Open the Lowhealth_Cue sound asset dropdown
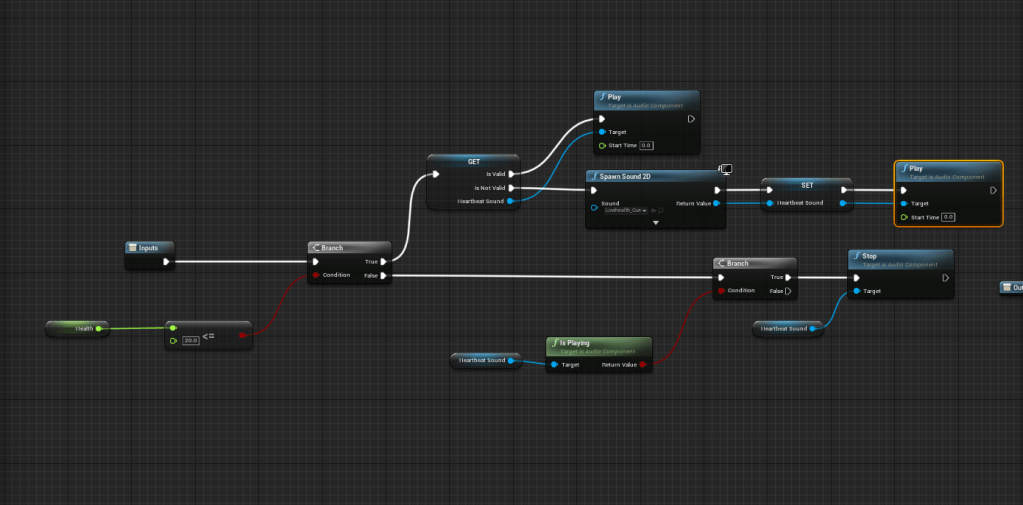 pyautogui.click(x=625, y=210)
